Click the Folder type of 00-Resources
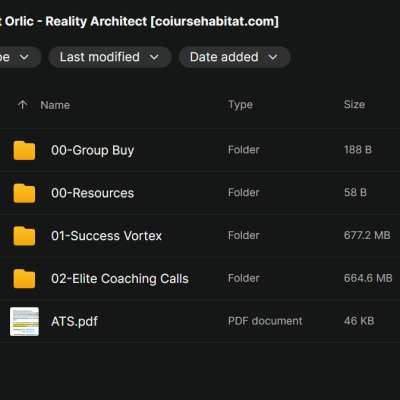Image resolution: width=400 pixels, height=400 pixels. pyautogui.click(x=244, y=192)
